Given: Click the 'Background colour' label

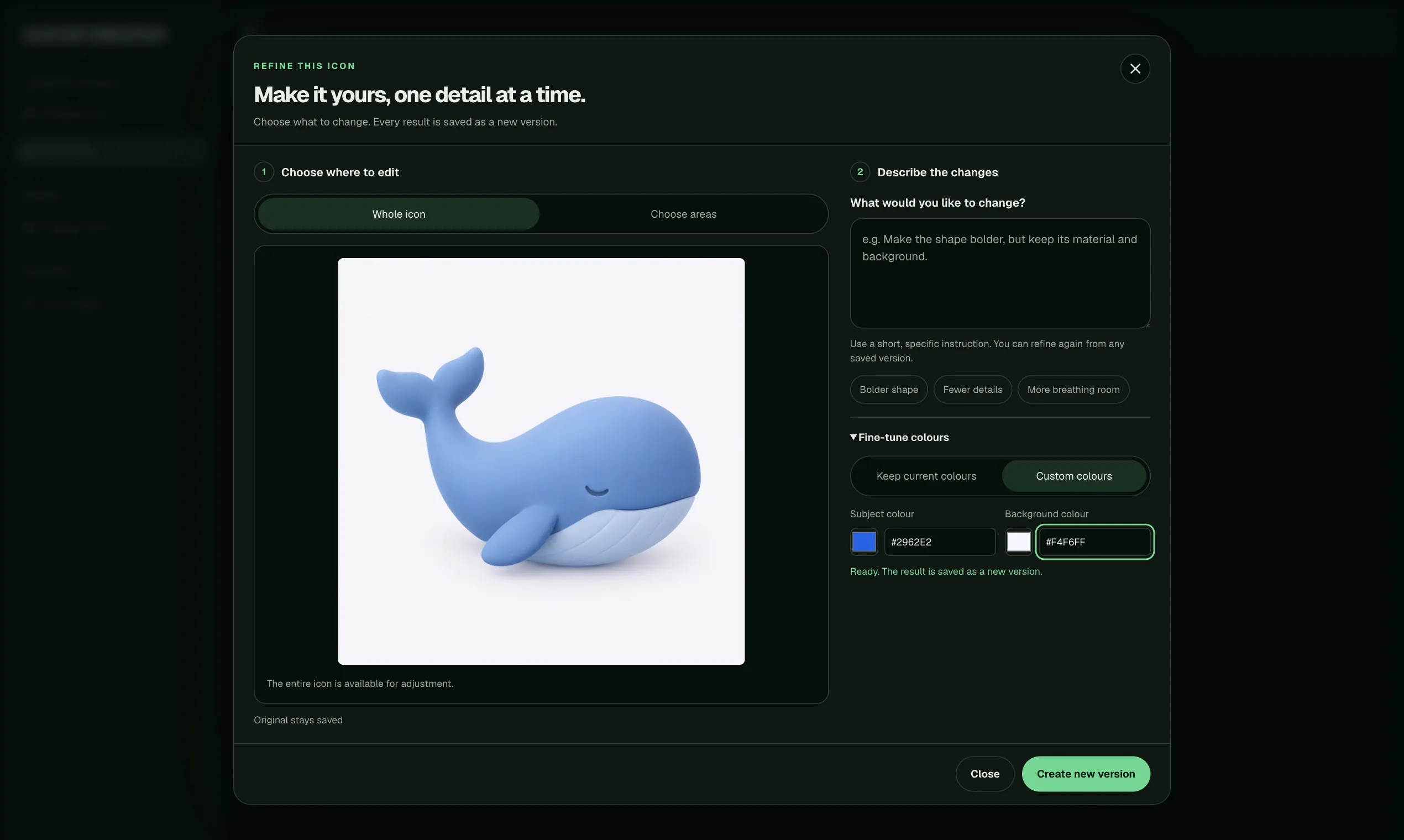Looking at the screenshot, I should click(x=1046, y=514).
